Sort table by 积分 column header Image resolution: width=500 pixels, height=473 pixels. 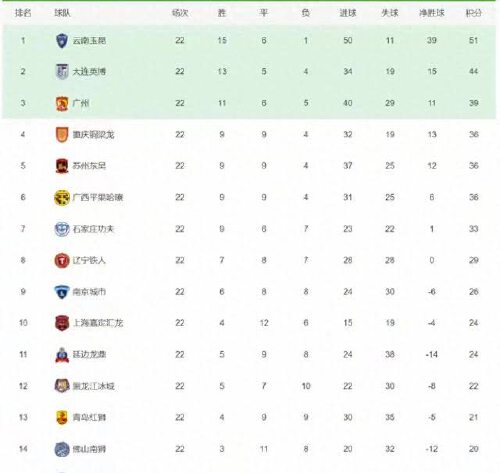473,13
